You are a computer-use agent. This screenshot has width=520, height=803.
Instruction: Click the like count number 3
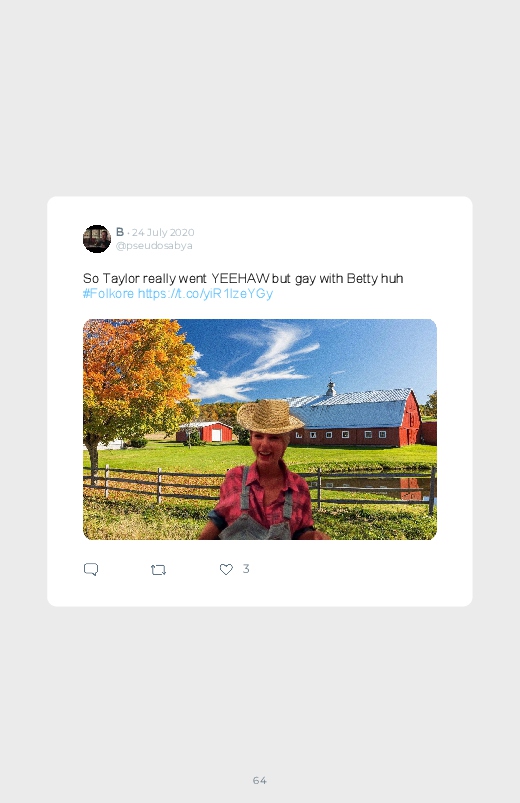[x=246, y=568]
